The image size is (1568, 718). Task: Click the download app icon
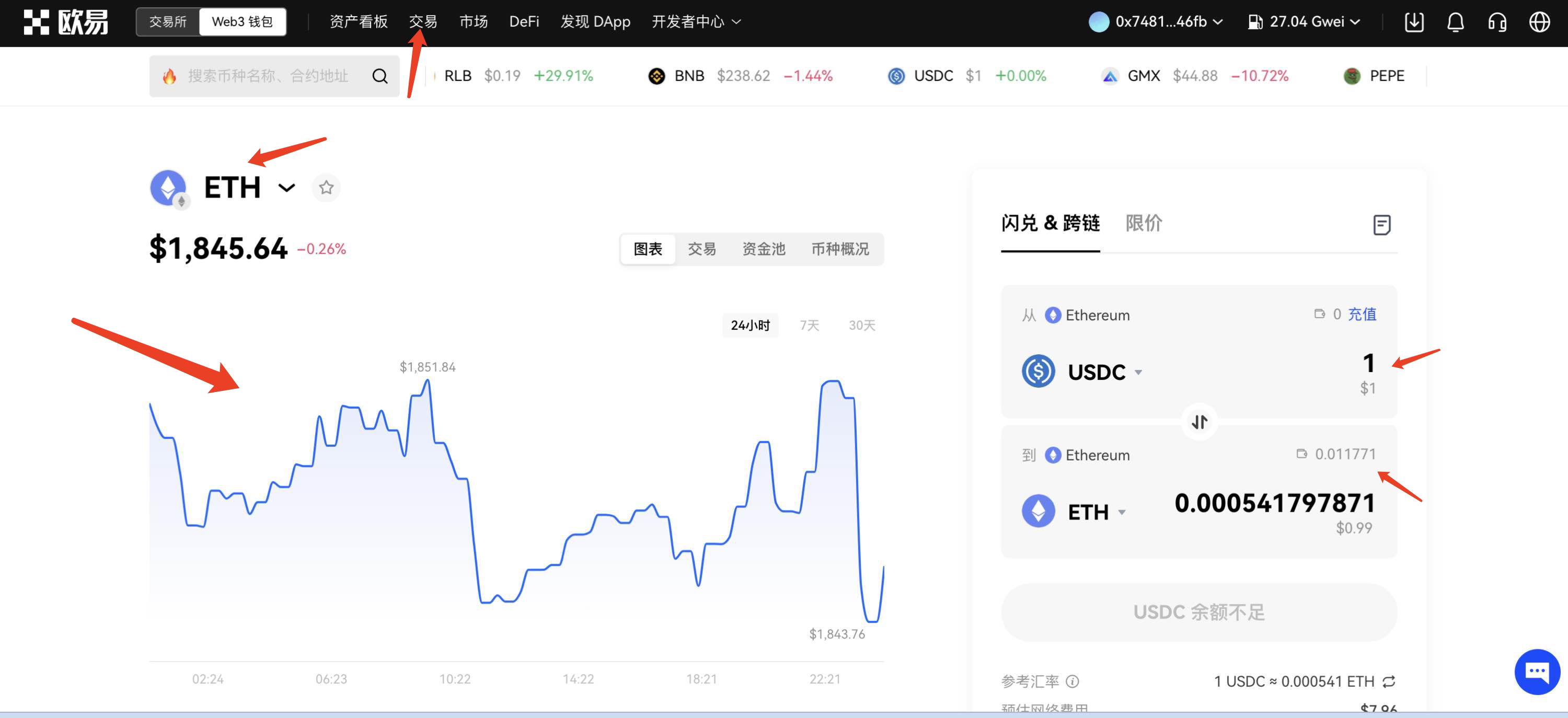coord(1413,22)
